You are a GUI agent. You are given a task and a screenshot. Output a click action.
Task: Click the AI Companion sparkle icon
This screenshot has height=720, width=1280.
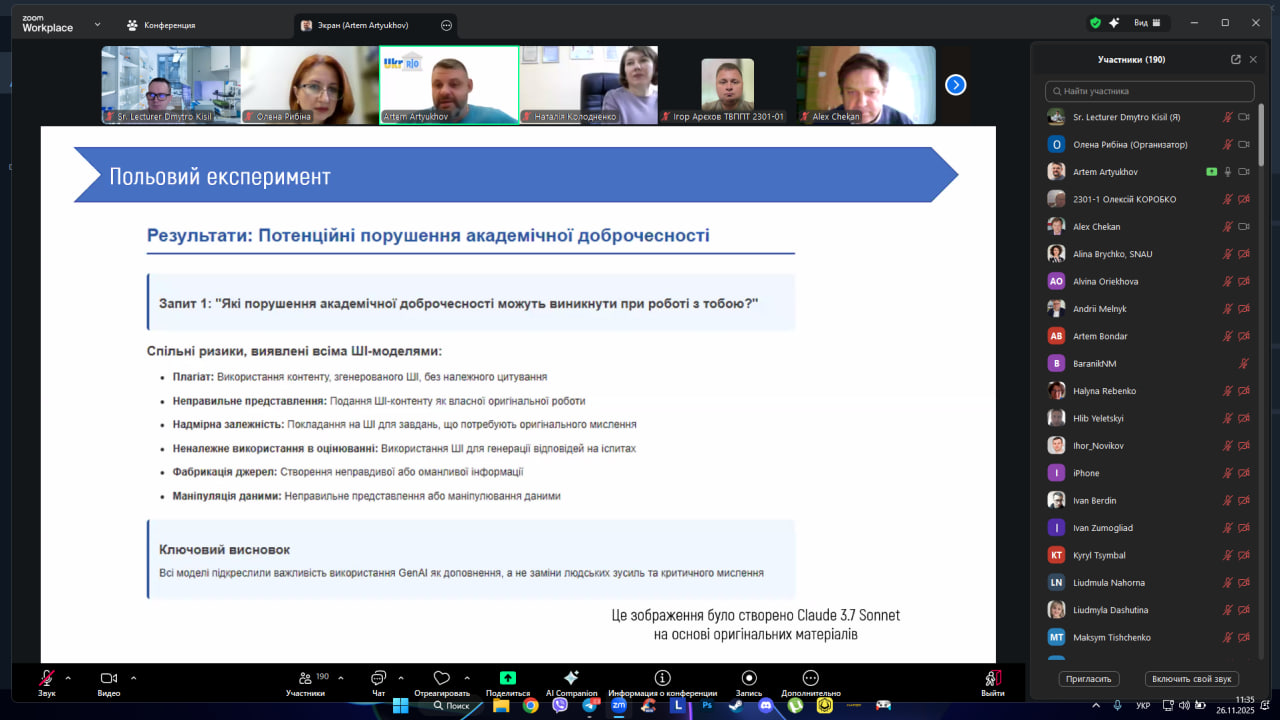tap(571, 678)
